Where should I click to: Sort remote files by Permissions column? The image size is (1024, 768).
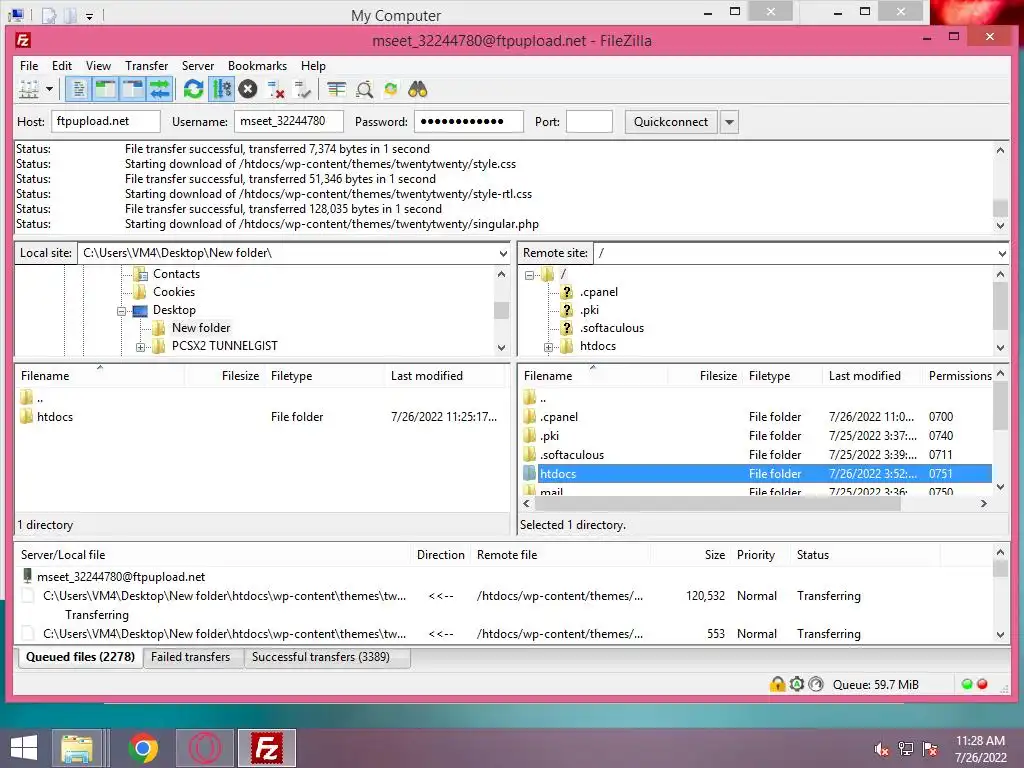click(x=959, y=376)
